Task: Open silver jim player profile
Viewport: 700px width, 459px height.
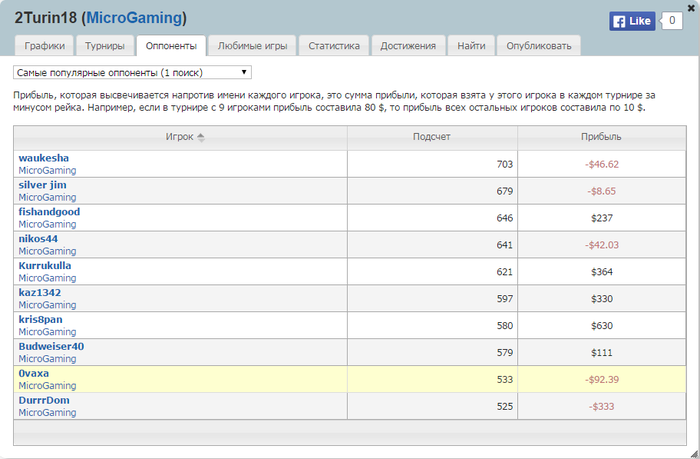Action: [x=42, y=185]
